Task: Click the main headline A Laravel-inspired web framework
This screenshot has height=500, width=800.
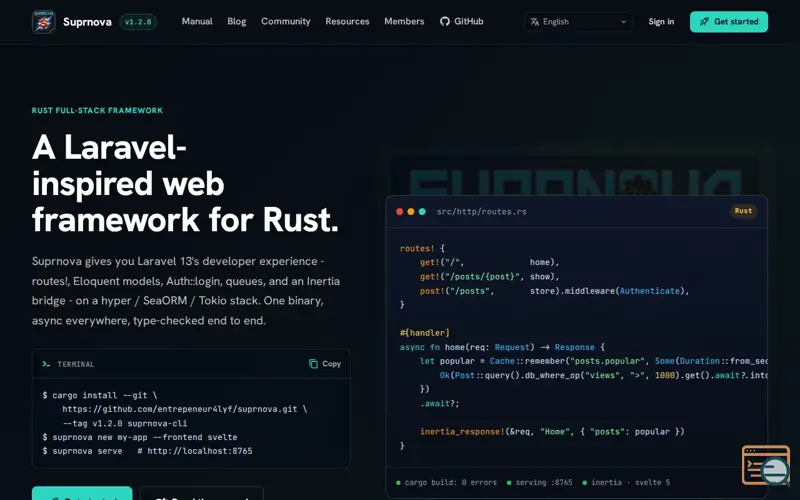Action: click(185, 184)
